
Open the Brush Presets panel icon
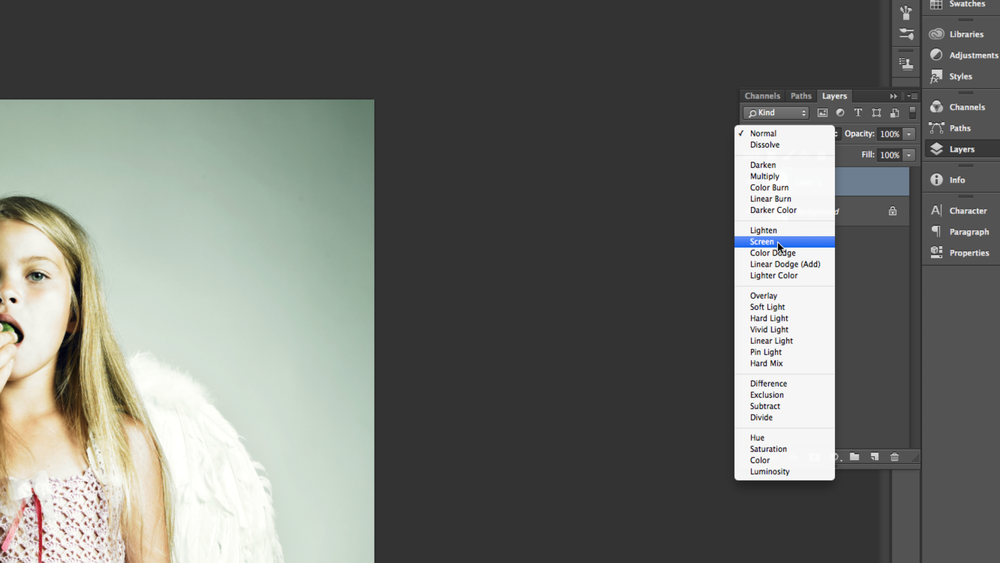click(906, 12)
